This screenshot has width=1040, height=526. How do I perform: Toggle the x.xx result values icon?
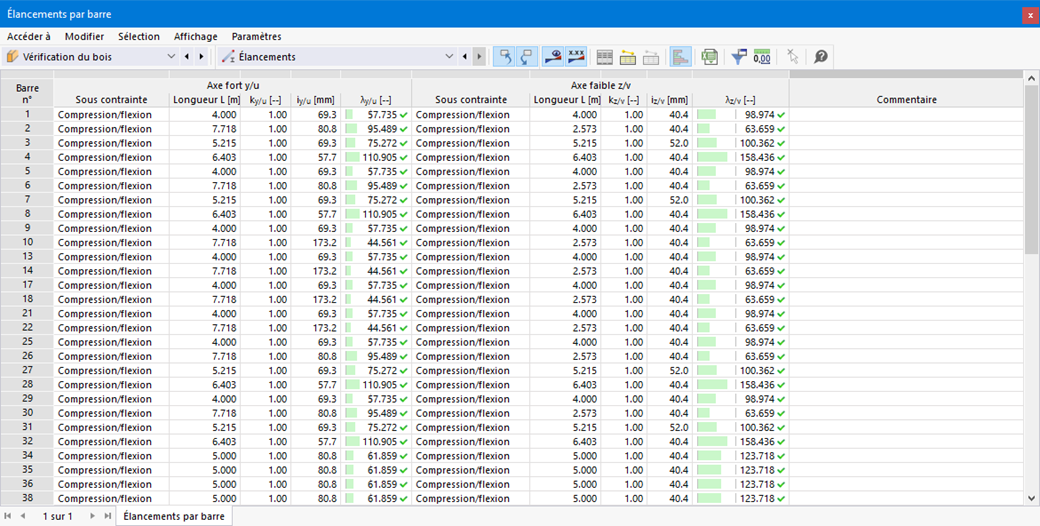click(x=576, y=57)
